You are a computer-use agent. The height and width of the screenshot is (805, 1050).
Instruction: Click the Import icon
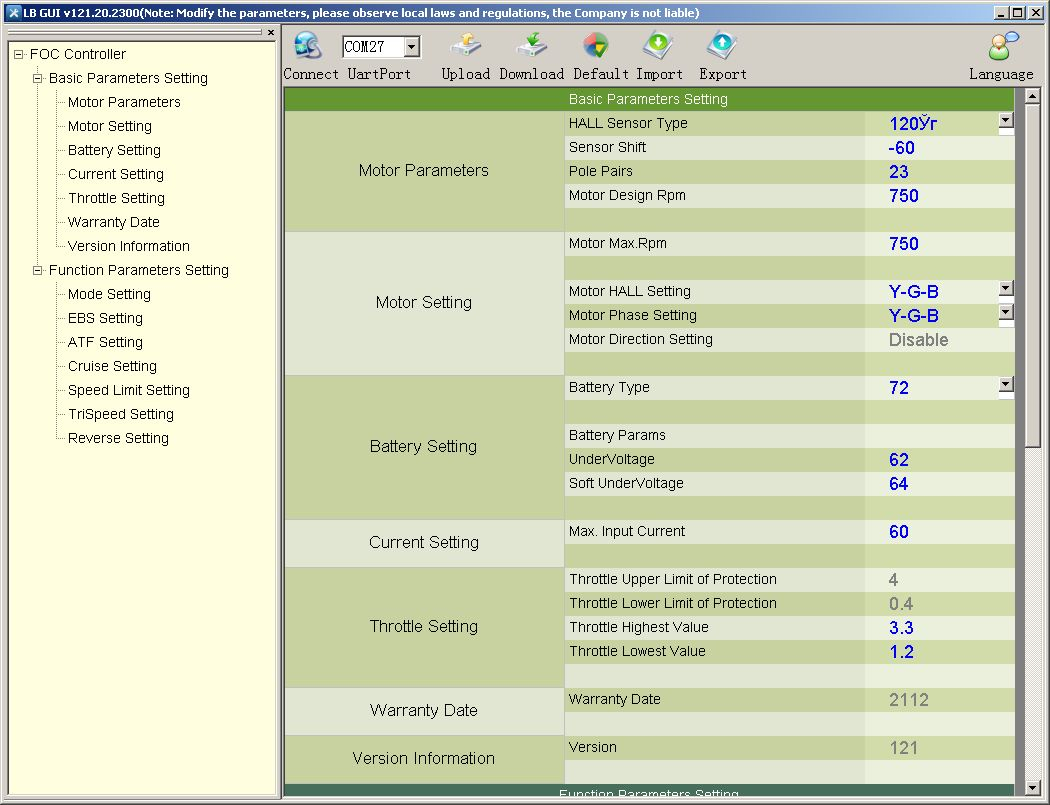point(658,47)
